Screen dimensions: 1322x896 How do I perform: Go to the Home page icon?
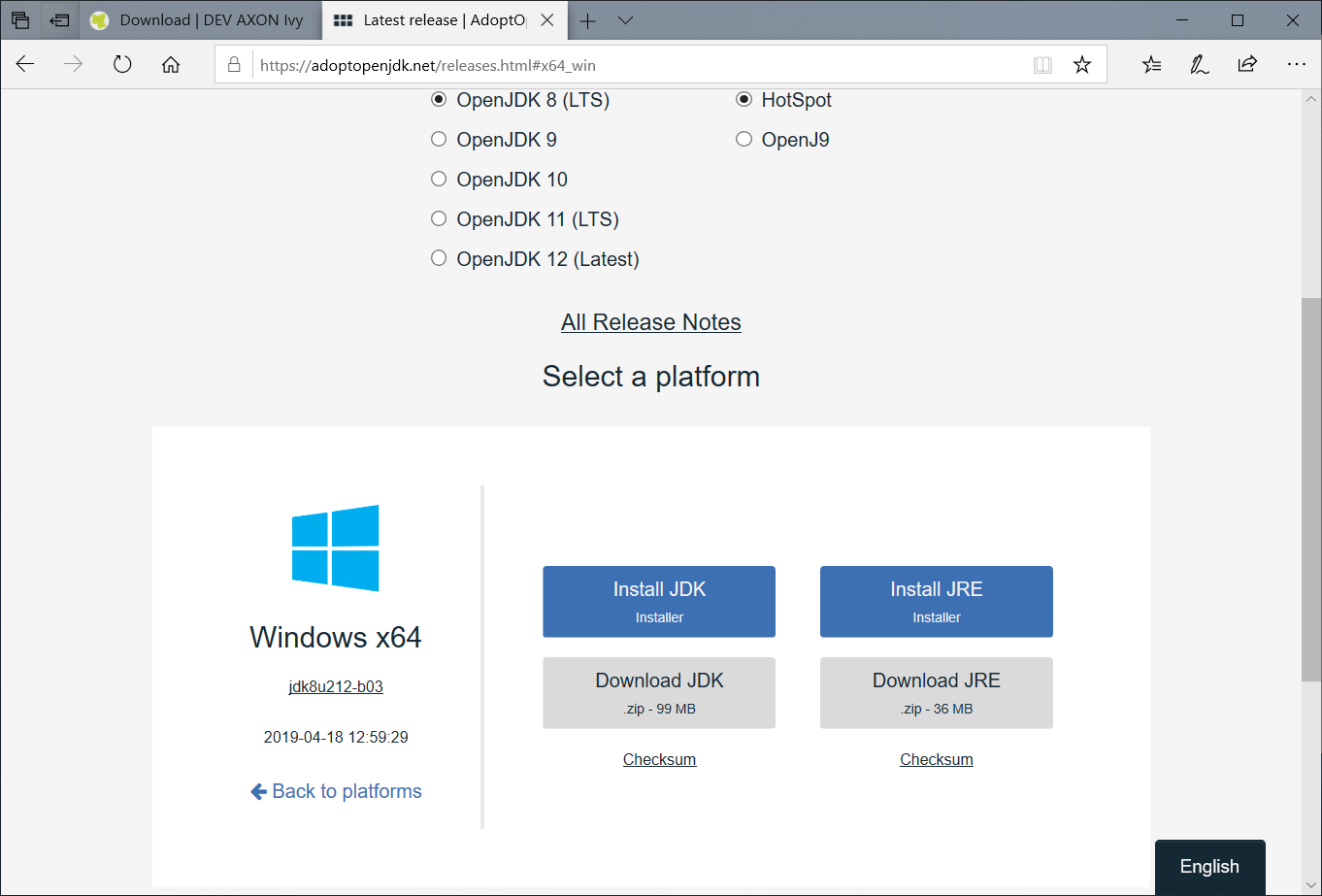pyautogui.click(x=171, y=65)
